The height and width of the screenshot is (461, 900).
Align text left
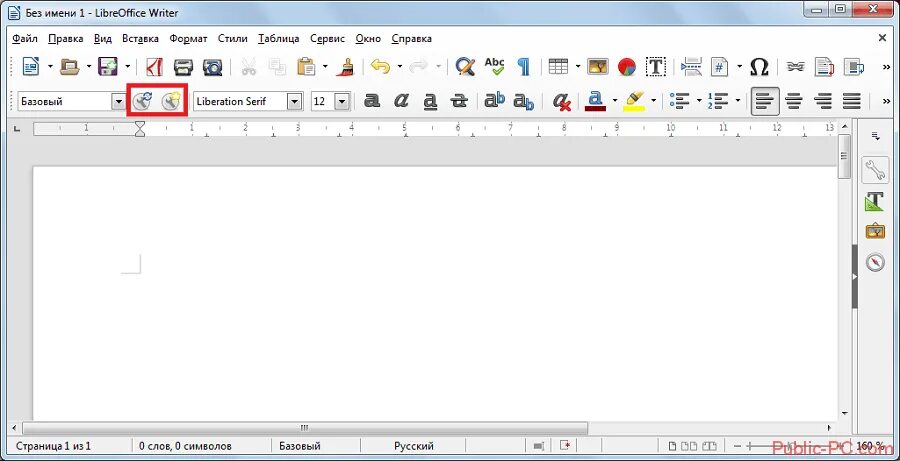coord(765,102)
